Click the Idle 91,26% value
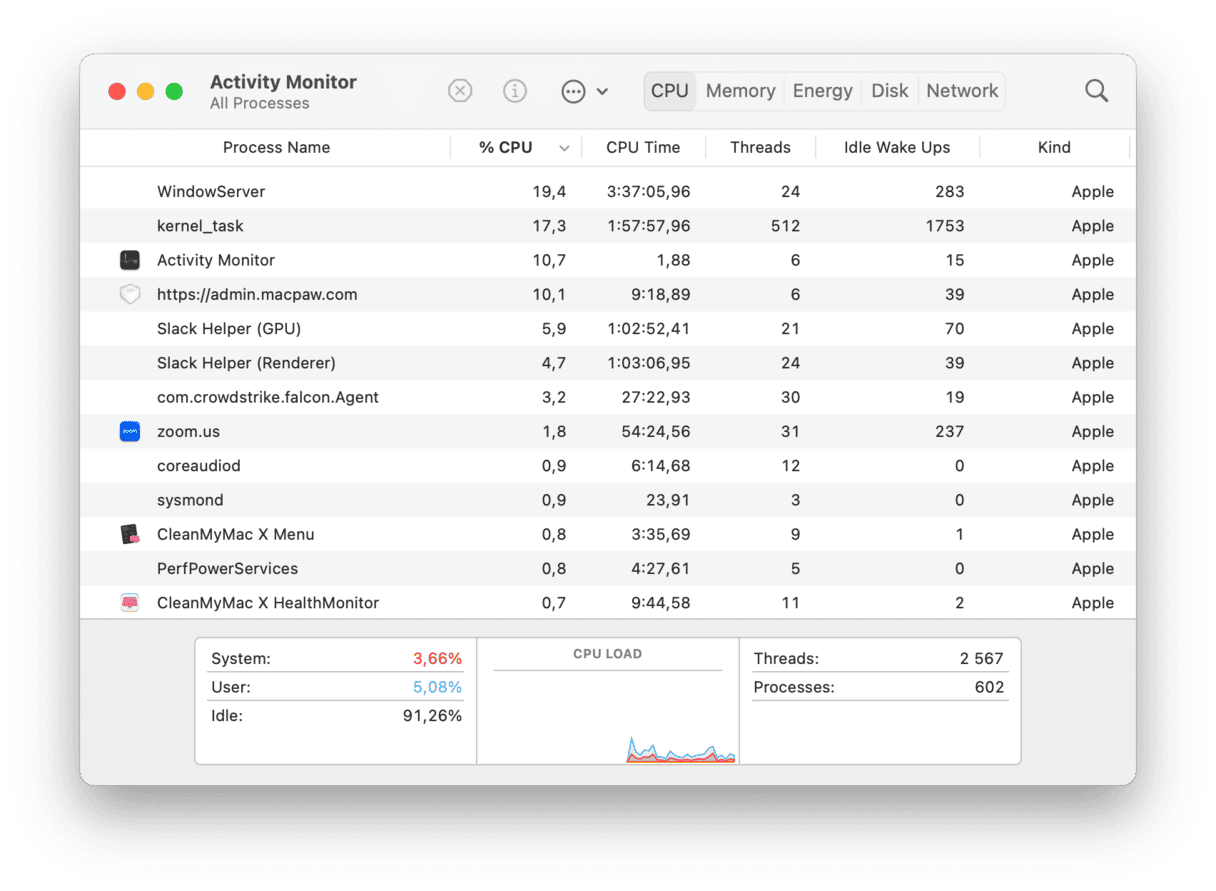 click(x=432, y=716)
